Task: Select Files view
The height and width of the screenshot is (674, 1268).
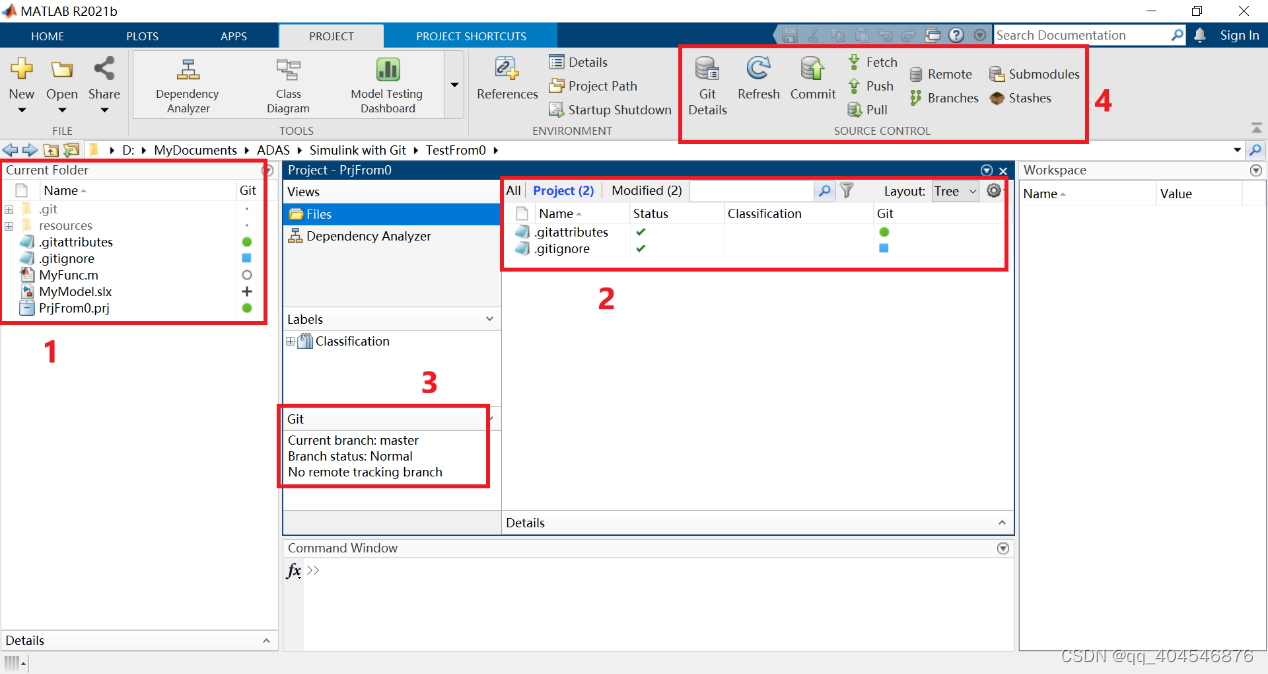Action: tap(391, 214)
